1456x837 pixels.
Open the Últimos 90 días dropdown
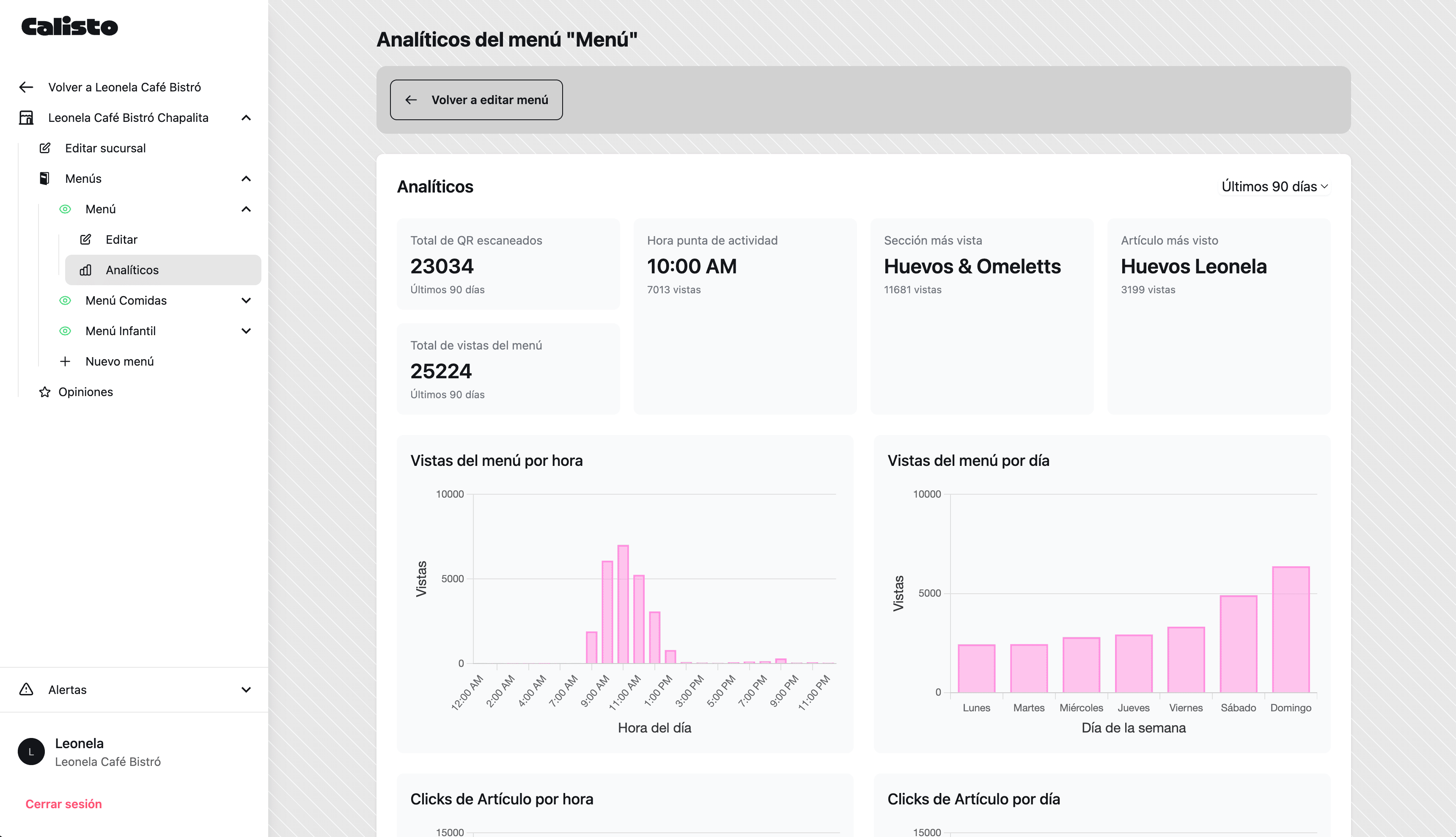click(1274, 186)
